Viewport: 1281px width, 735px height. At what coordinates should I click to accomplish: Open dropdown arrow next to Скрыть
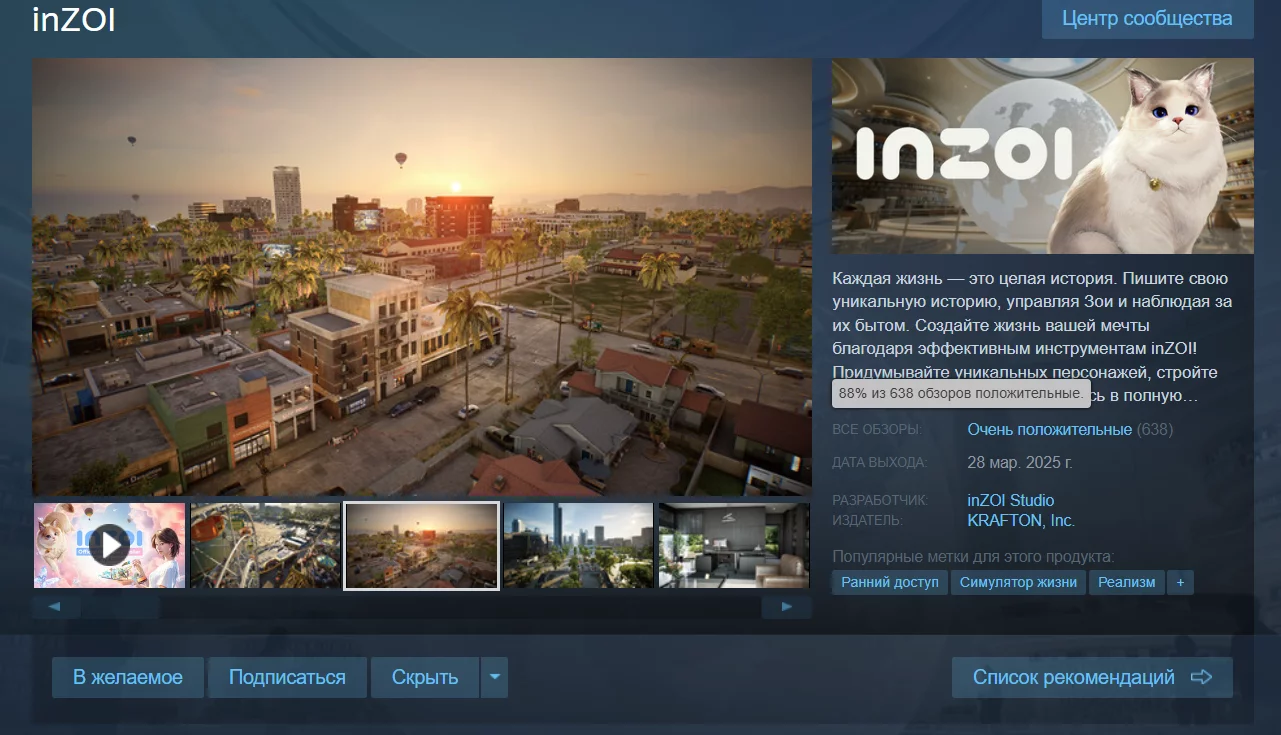point(494,677)
